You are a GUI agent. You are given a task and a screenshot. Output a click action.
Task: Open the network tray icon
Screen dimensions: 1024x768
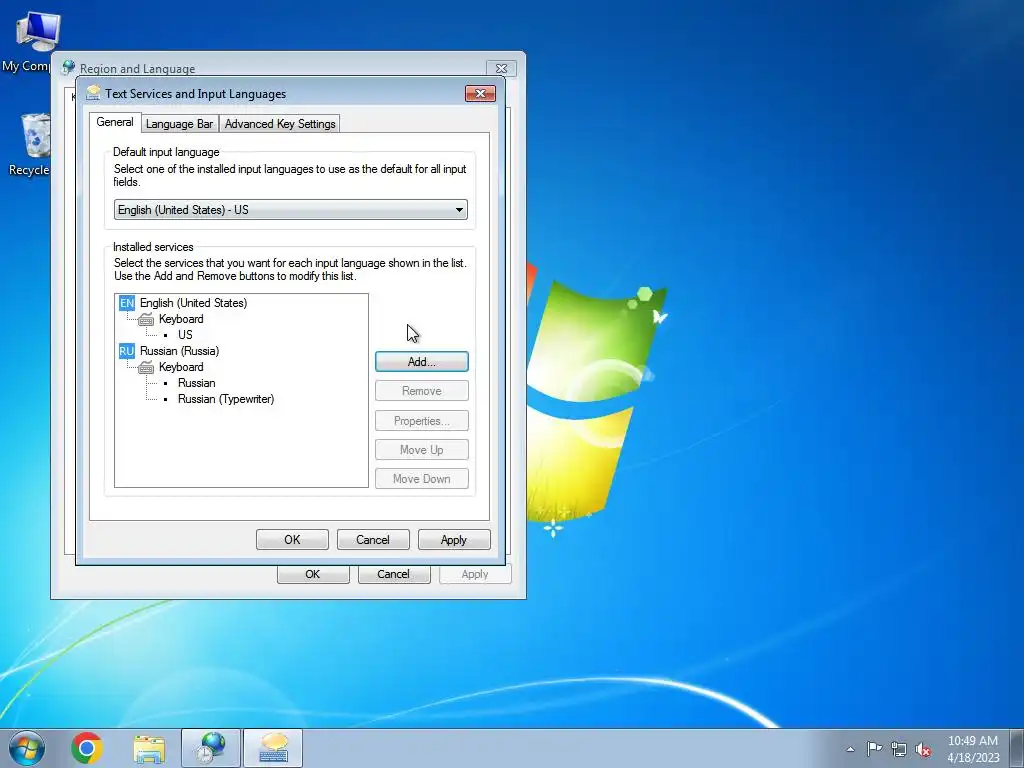[x=899, y=749]
